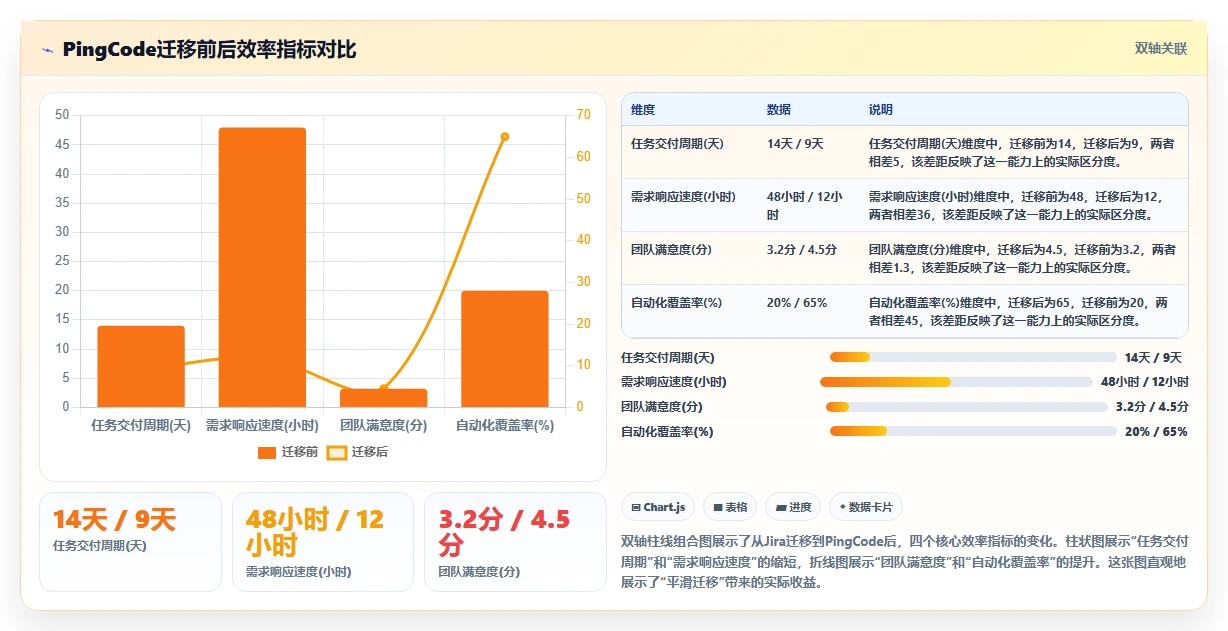Screen dimensions: 1228x631
Task: Select the Chart.js chip
Action: (659, 507)
